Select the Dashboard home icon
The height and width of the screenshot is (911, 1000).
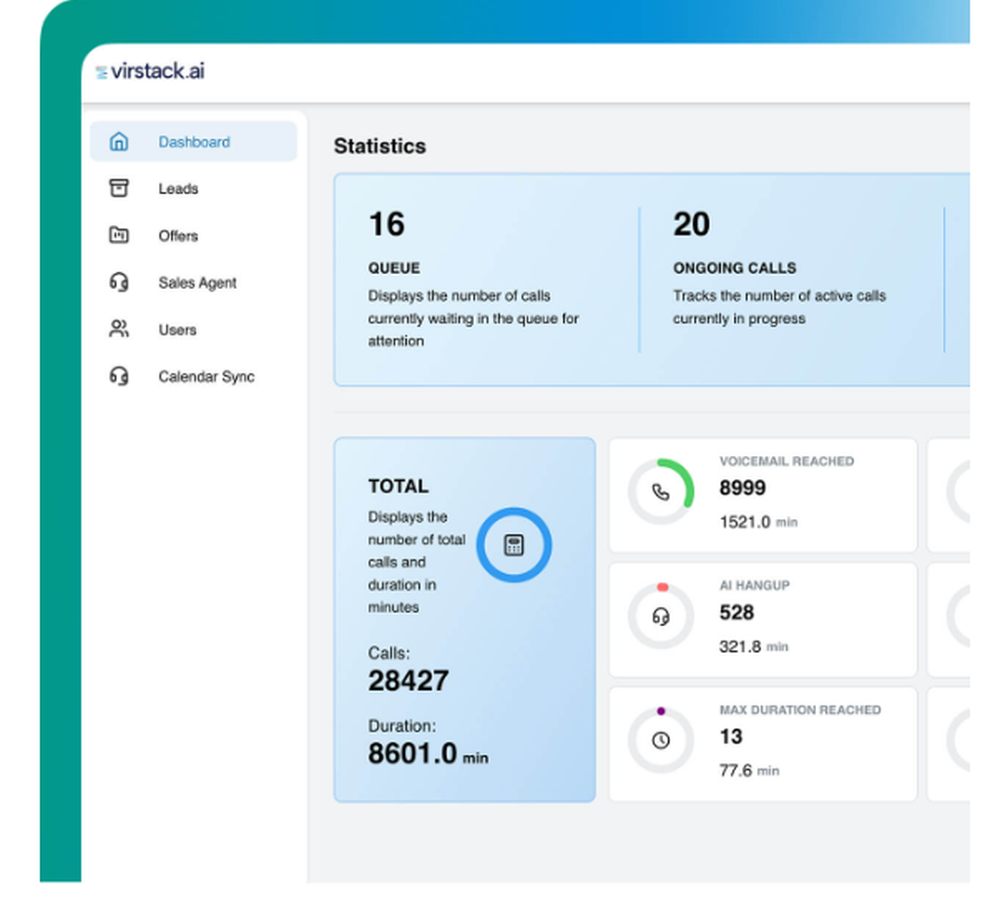pyautogui.click(x=119, y=141)
